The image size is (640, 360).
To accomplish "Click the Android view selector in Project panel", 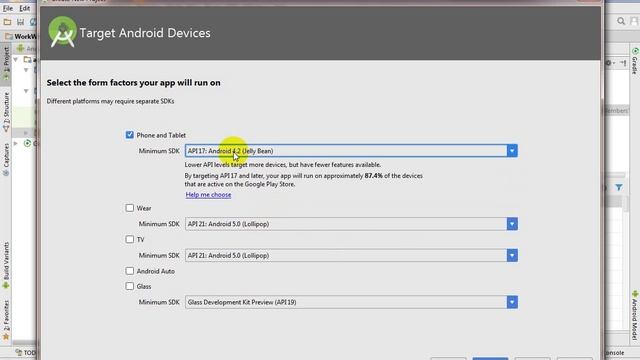I will pyautogui.click(x=26, y=49).
